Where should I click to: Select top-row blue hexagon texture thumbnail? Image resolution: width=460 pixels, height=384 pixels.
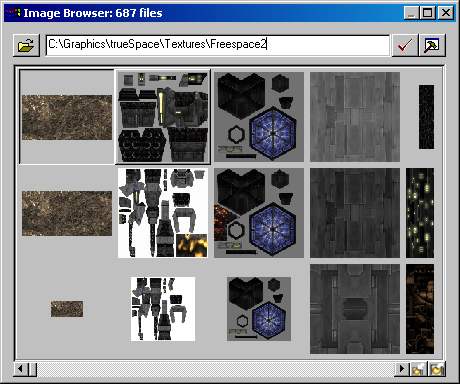tap(259, 117)
